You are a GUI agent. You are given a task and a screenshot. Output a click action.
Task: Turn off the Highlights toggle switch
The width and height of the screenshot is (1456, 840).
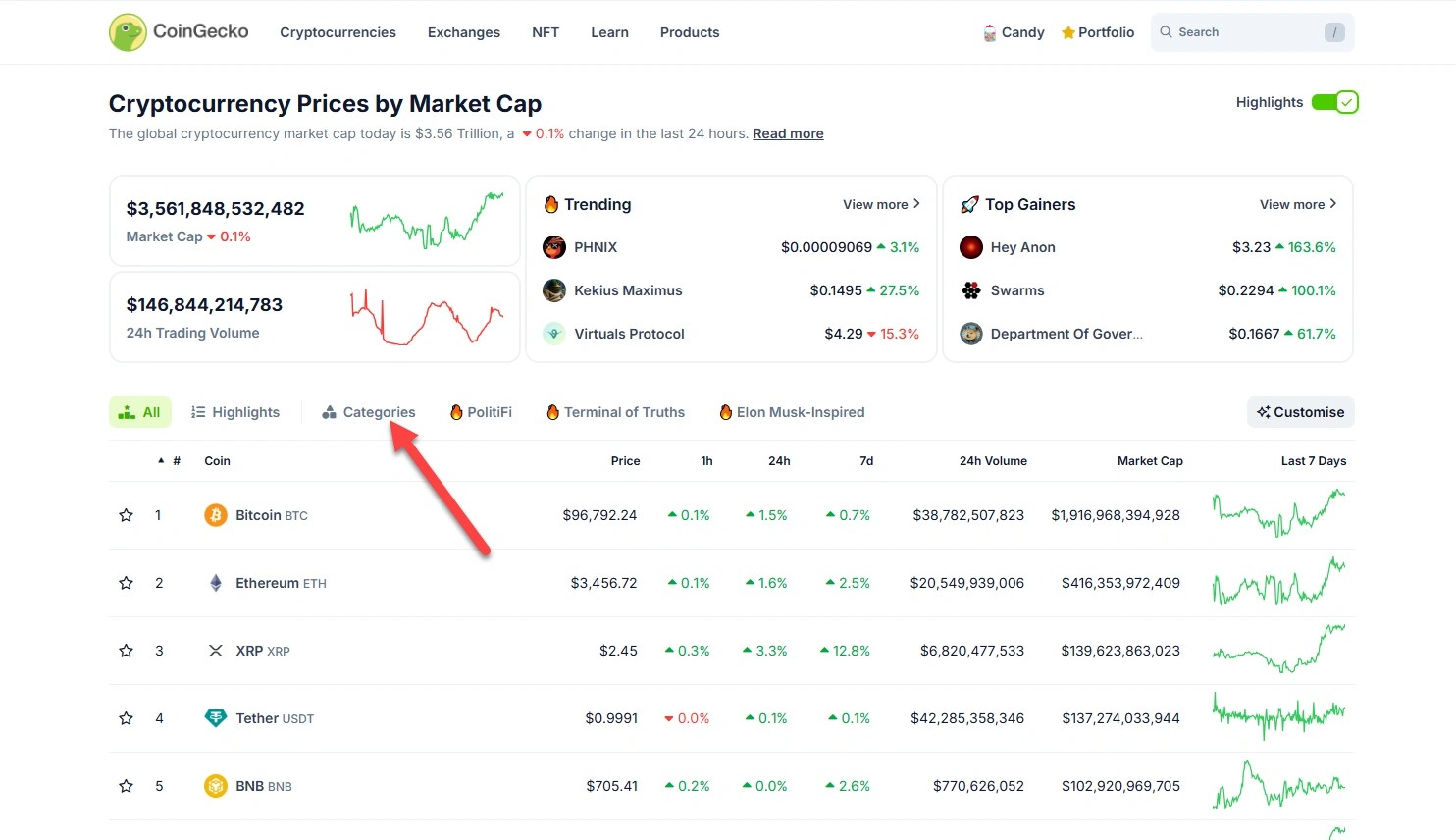click(1334, 102)
